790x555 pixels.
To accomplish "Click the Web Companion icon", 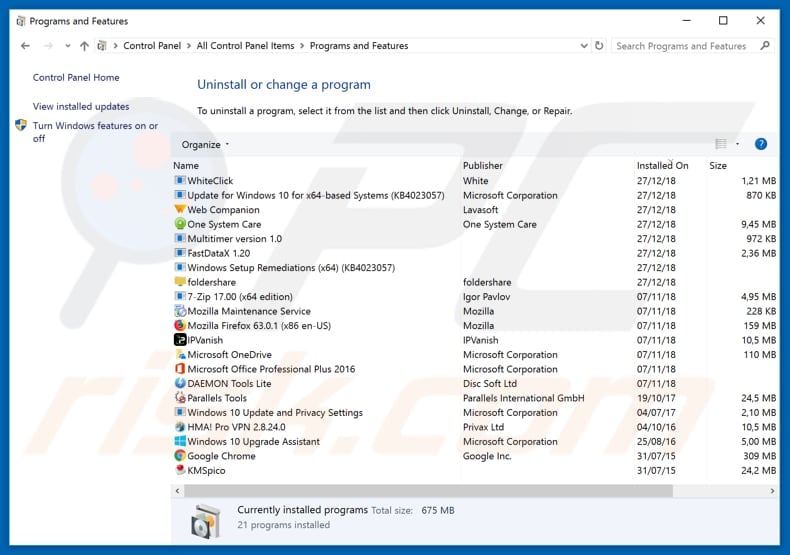I will [x=179, y=209].
